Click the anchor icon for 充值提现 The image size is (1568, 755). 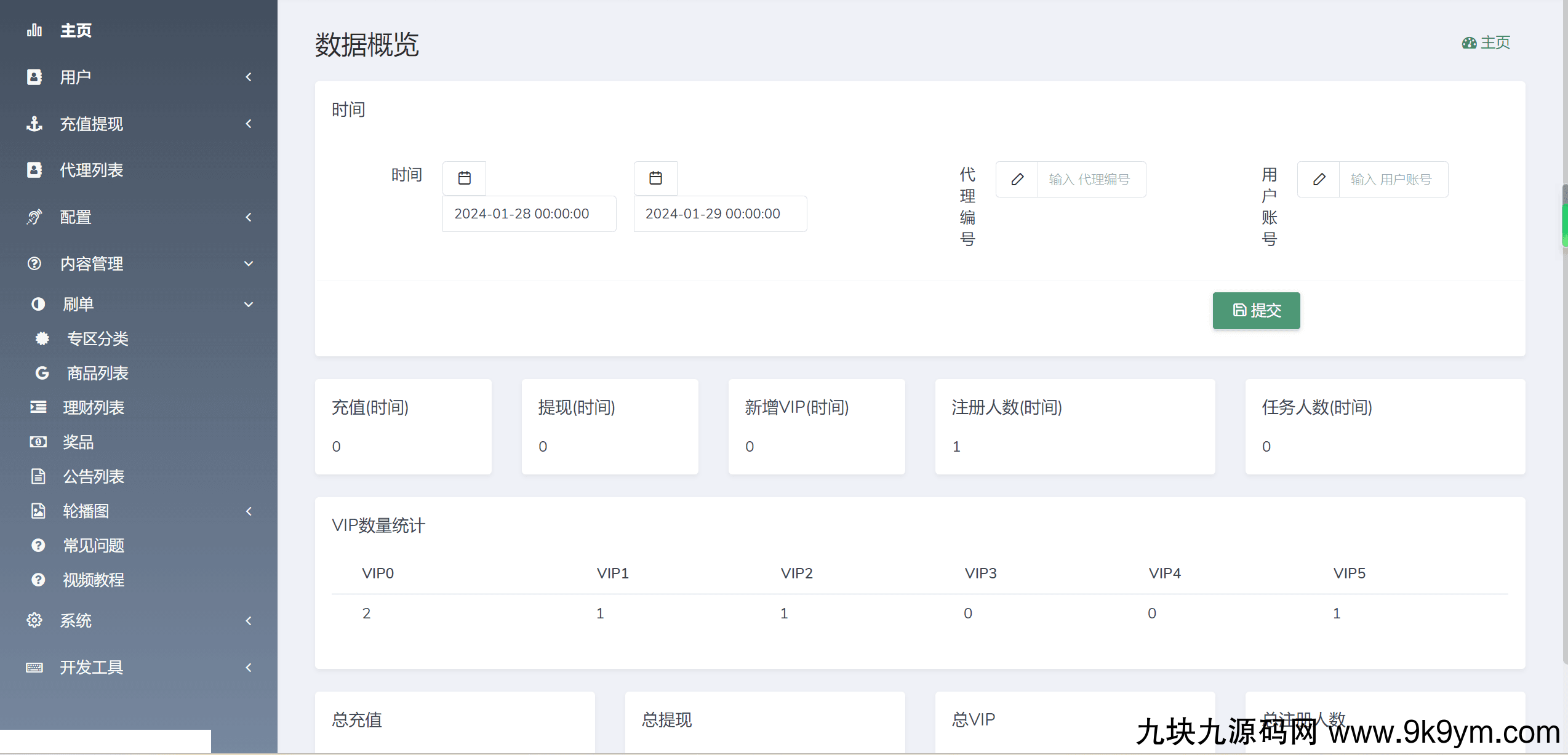34,124
